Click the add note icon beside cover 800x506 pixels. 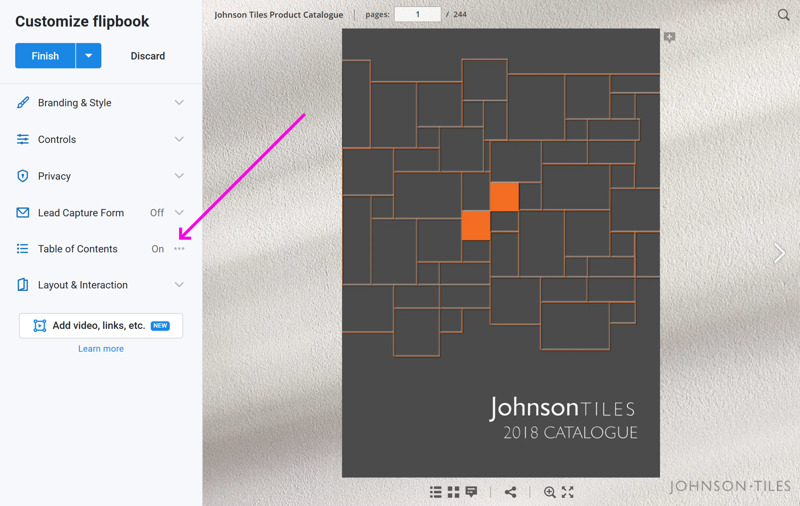669,37
